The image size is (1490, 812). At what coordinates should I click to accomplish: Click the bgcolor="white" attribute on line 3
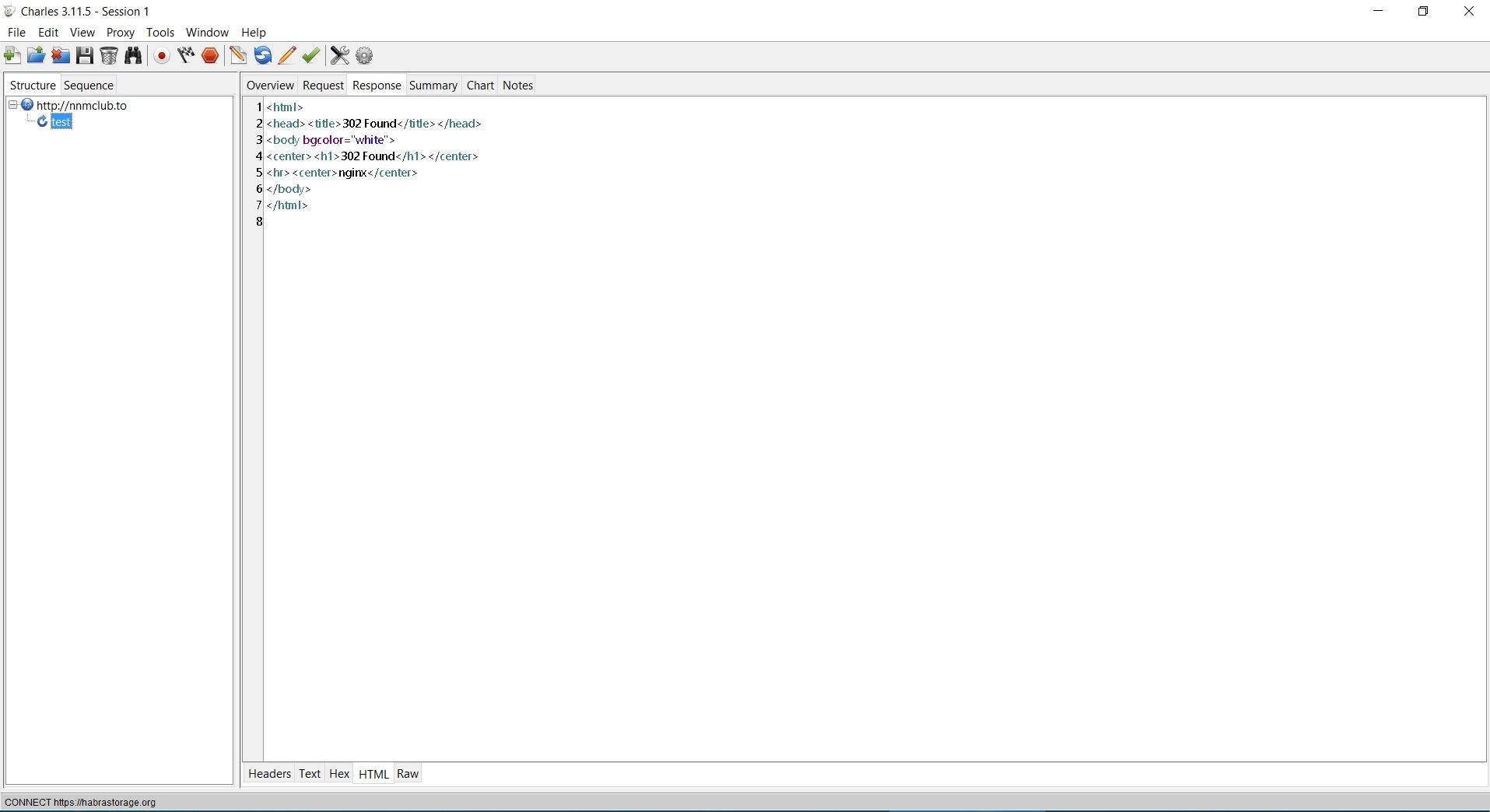[x=345, y=140]
